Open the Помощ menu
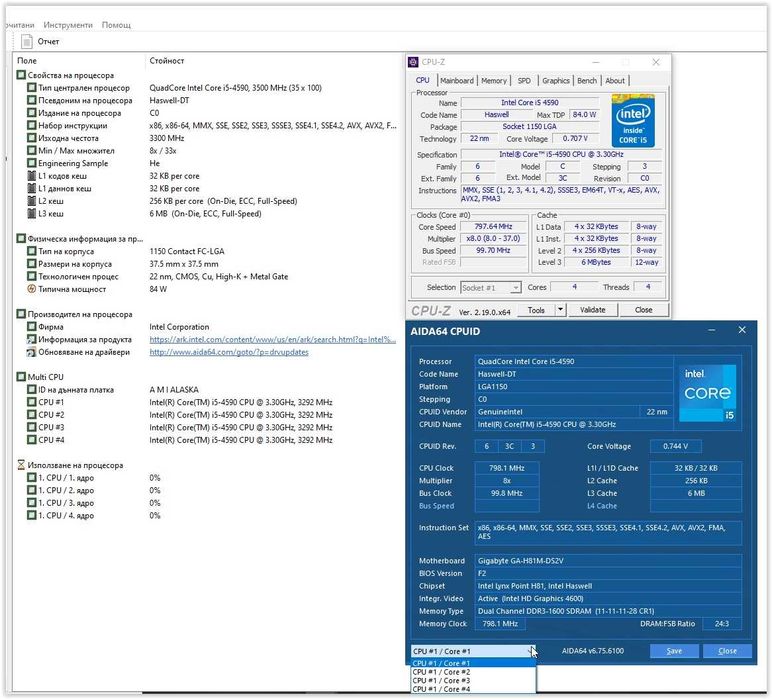Viewport: 772px width, 699px height. [116, 25]
